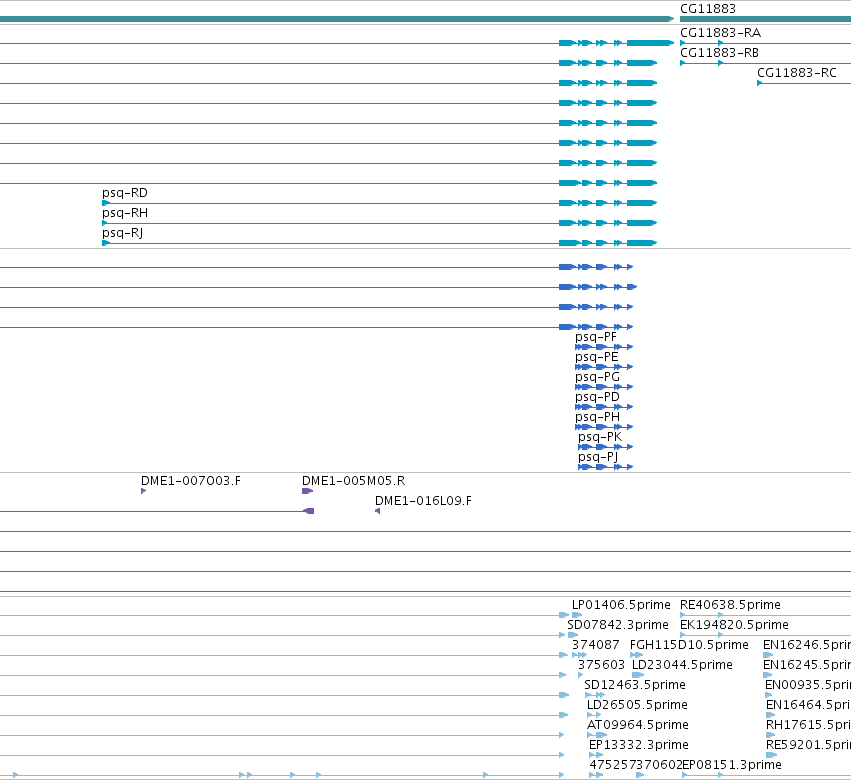Open the LP01406.5prime EST label
This screenshot has height=780, width=851.
621,605
